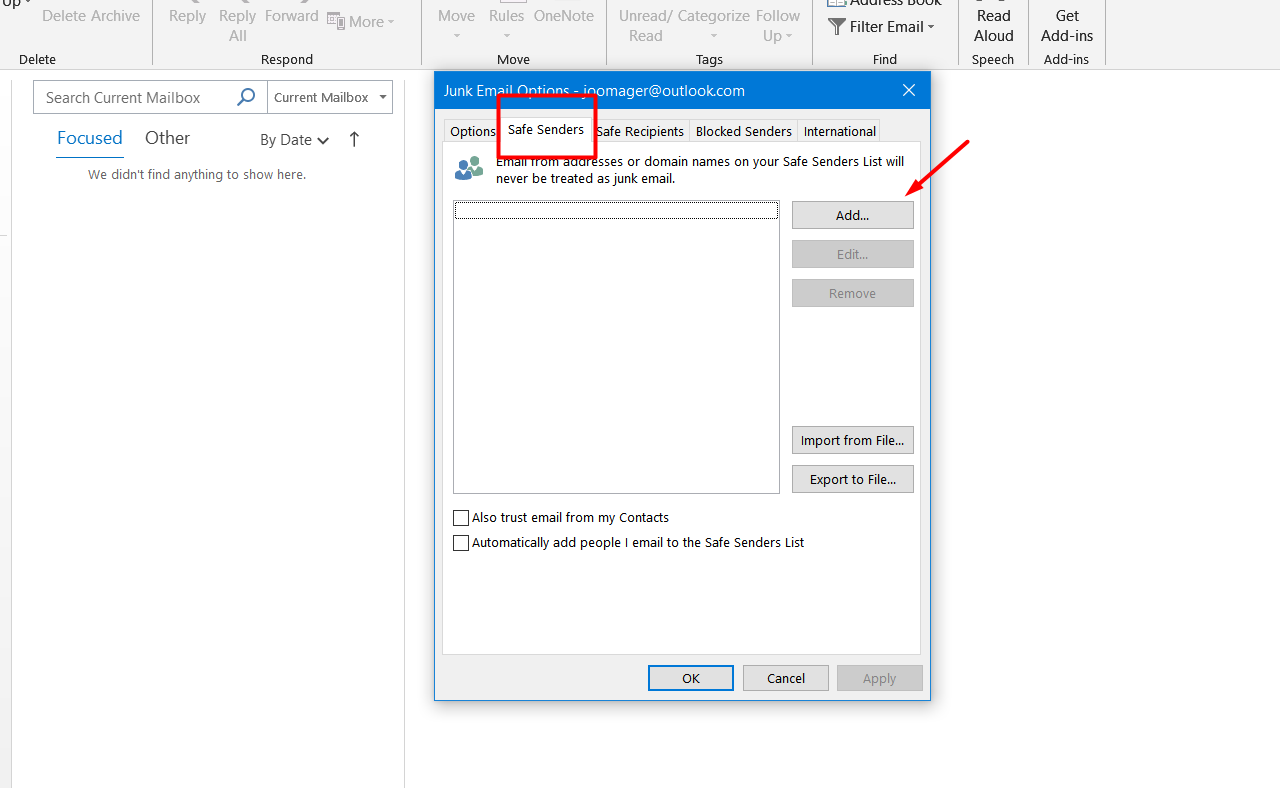Screen dimensions: 1280x788
Task: Open Get Add-ins from the ribbon
Action: [1067, 26]
